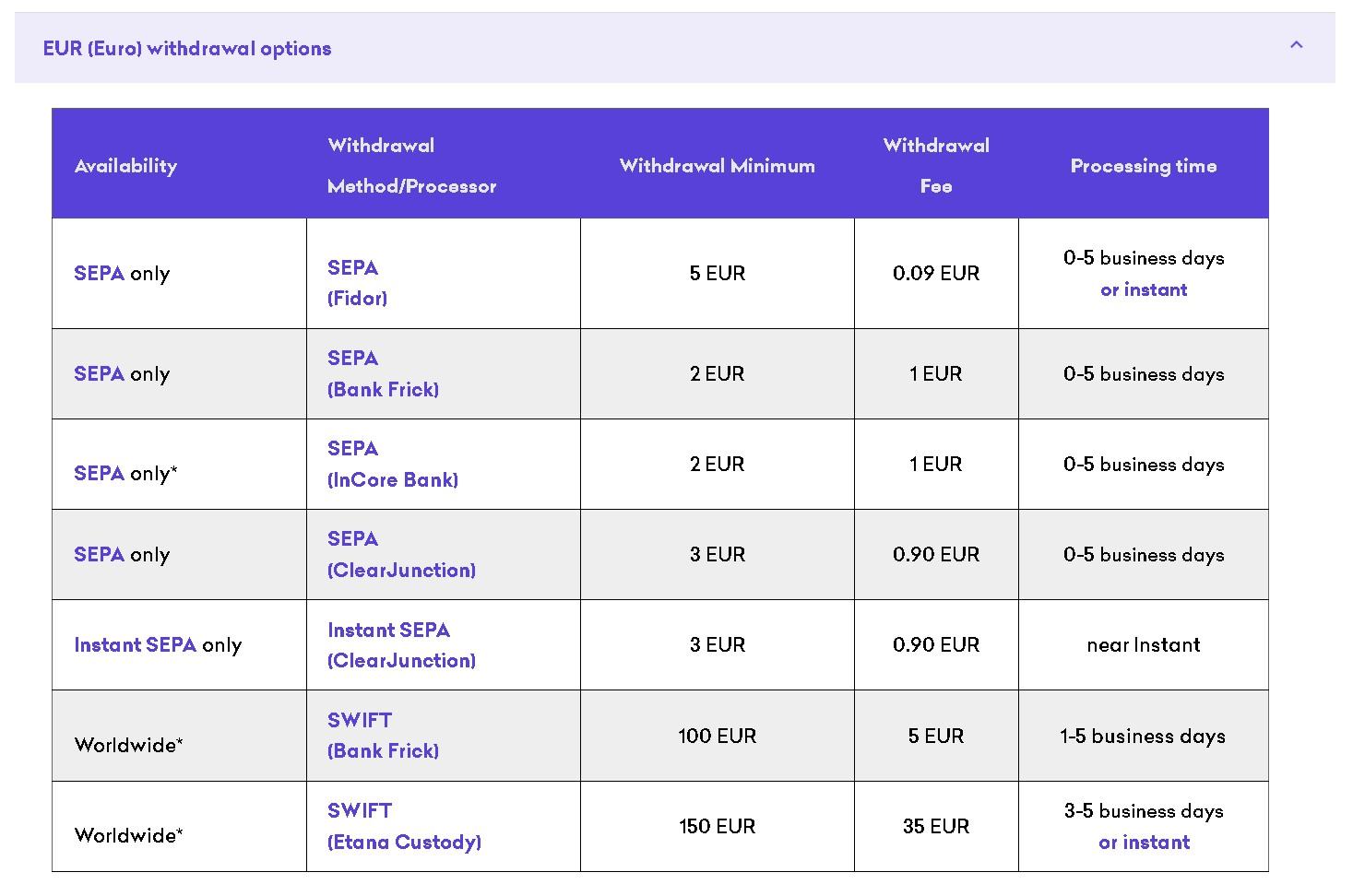Collapse the EUR withdrawal options section
Image resolution: width=1353 pixels, height=896 pixels.
tap(1296, 45)
